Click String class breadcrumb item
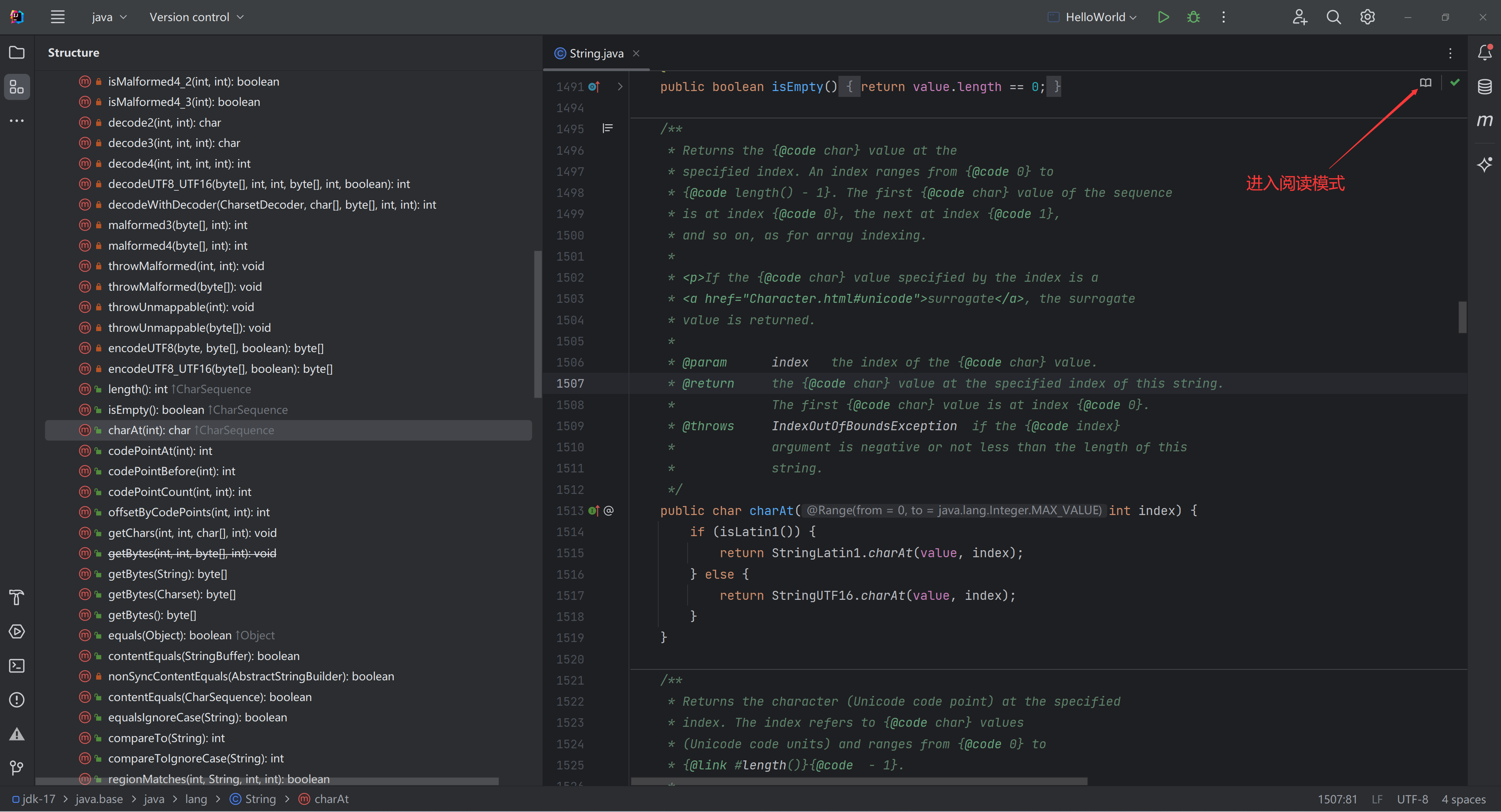 point(253,799)
